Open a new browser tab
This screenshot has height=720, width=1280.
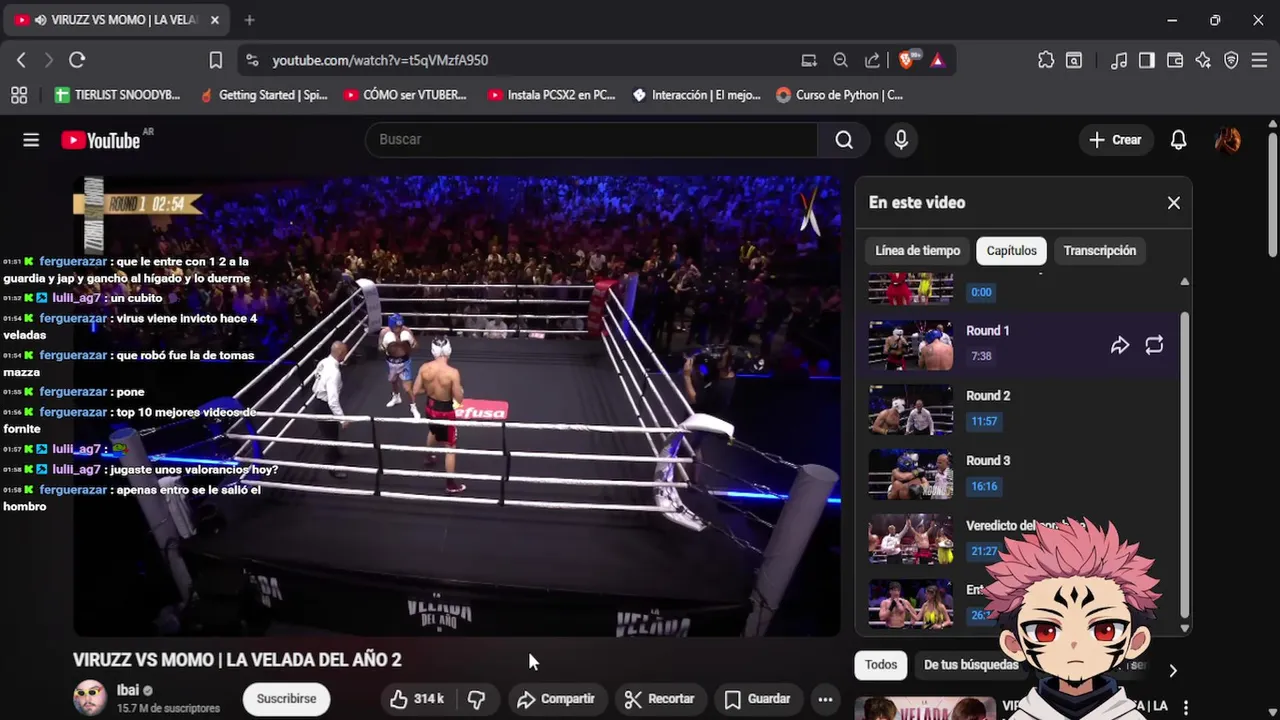[x=249, y=20]
